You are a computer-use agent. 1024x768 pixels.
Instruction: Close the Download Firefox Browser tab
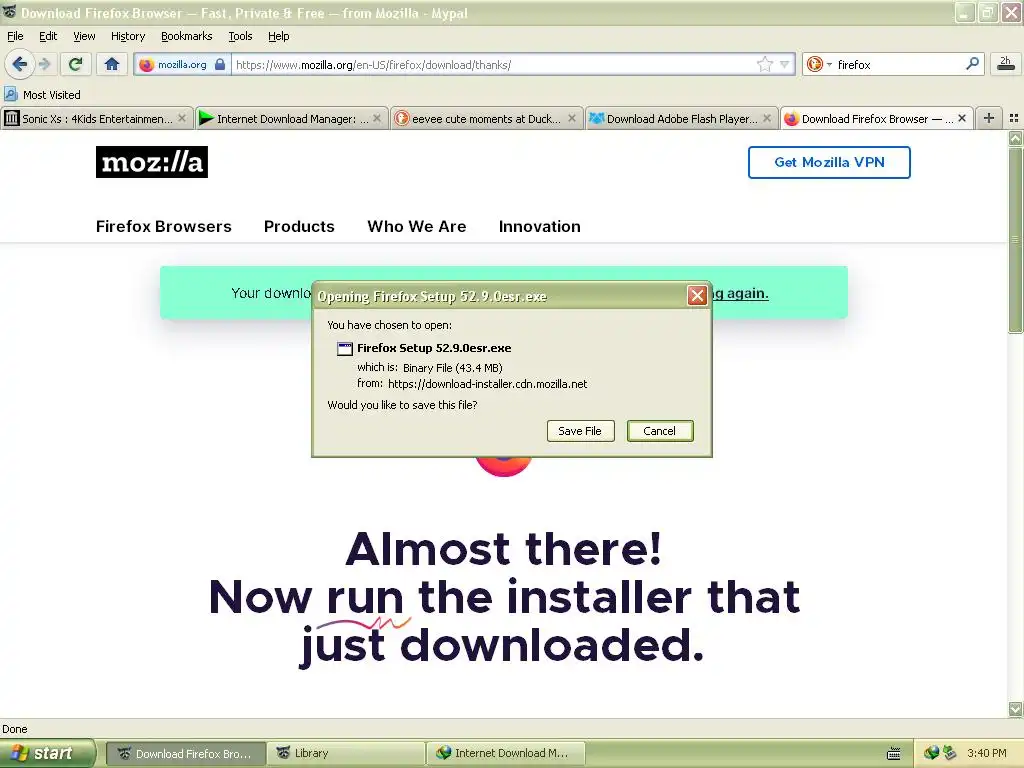tap(962, 118)
